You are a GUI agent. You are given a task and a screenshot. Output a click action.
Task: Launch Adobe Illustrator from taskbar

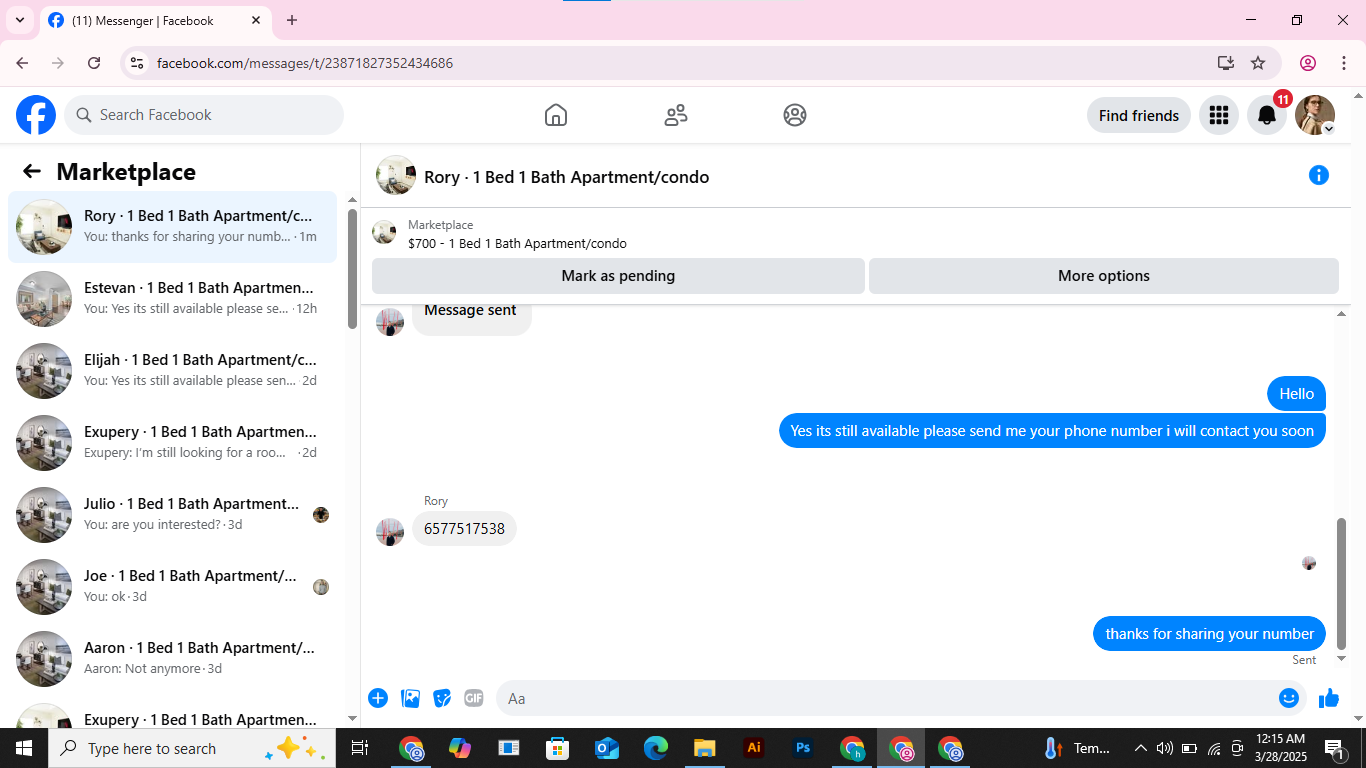754,748
